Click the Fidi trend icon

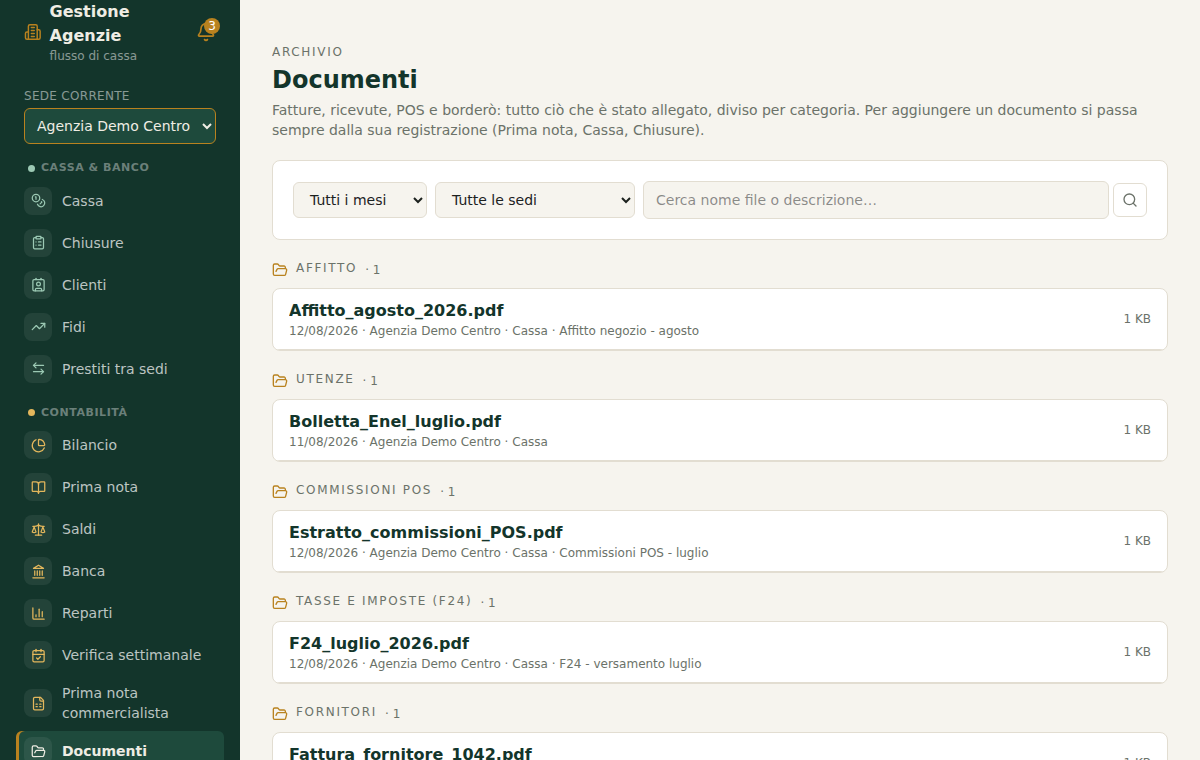[38, 327]
